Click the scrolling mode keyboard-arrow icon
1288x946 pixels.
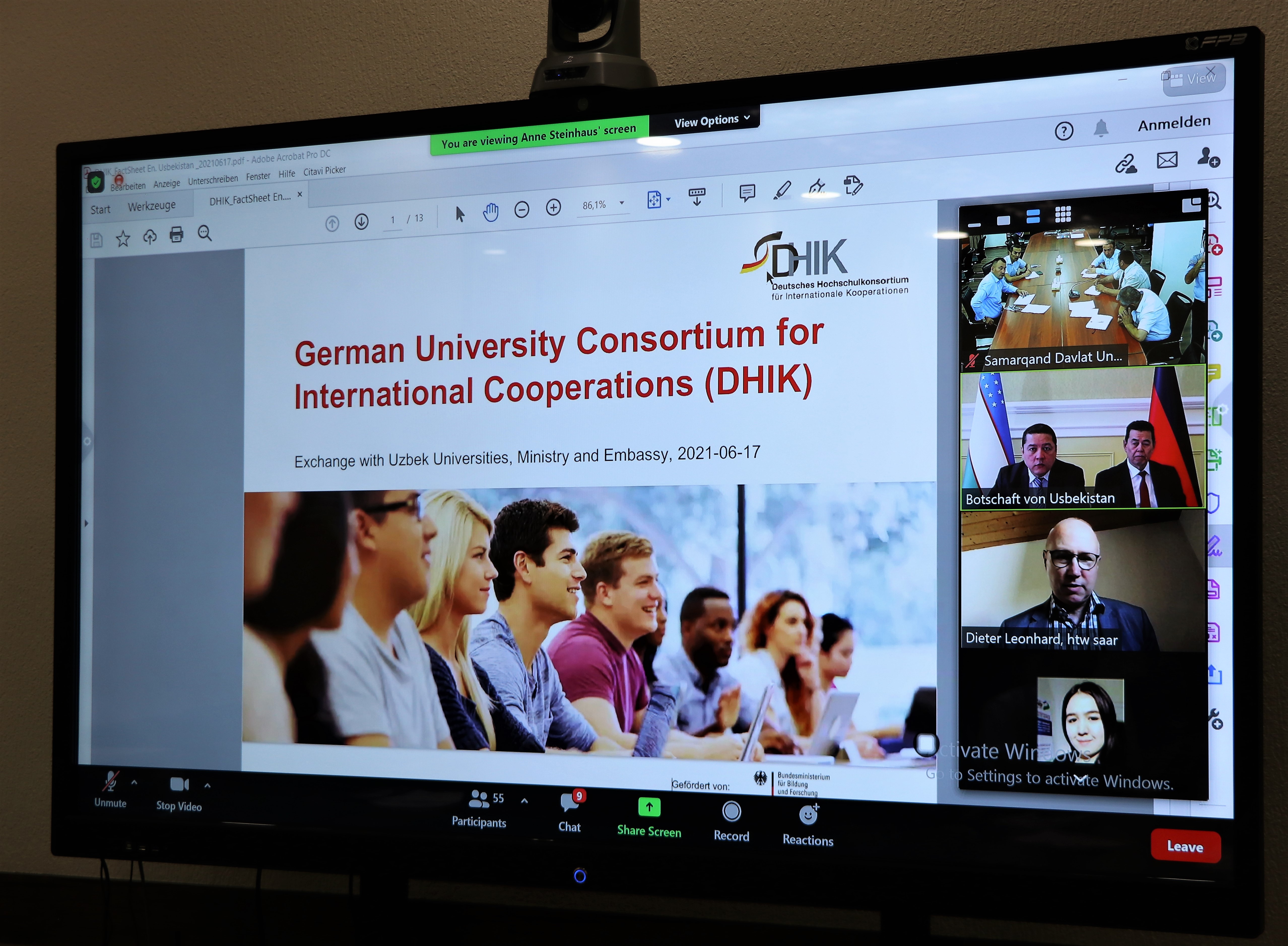click(x=697, y=197)
